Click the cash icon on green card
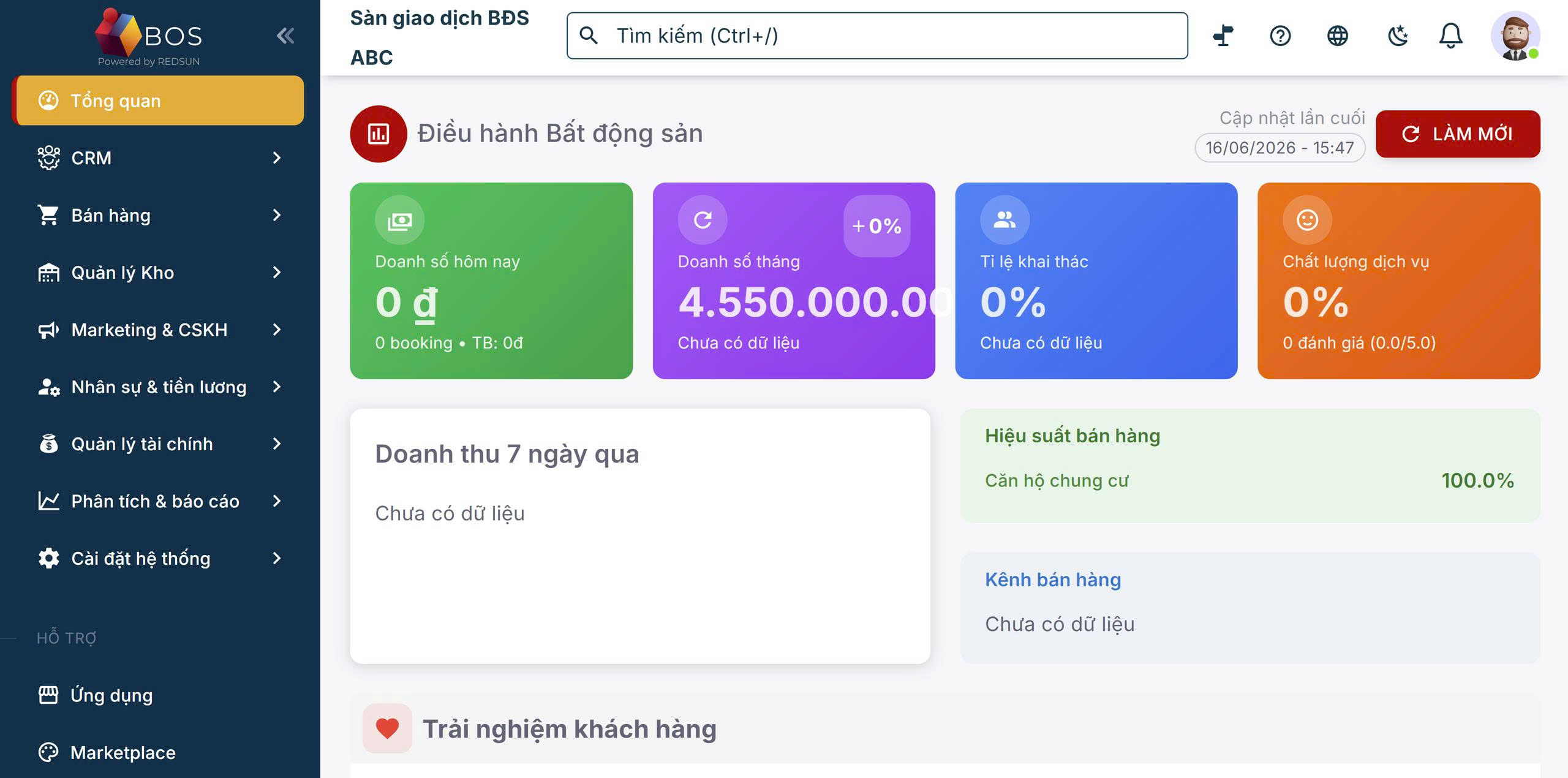1568x778 pixels. [399, 220]
